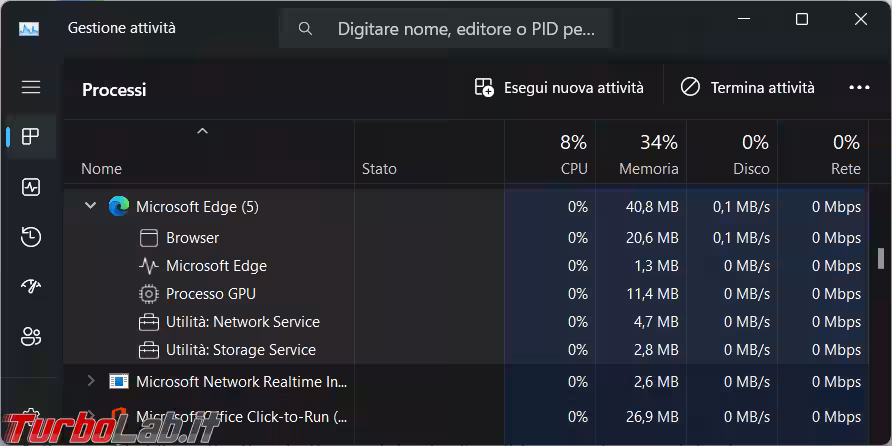Open the Users page in the sidebar
The width and height of the screenshot is (892, 446).
[x=31, y=336]
